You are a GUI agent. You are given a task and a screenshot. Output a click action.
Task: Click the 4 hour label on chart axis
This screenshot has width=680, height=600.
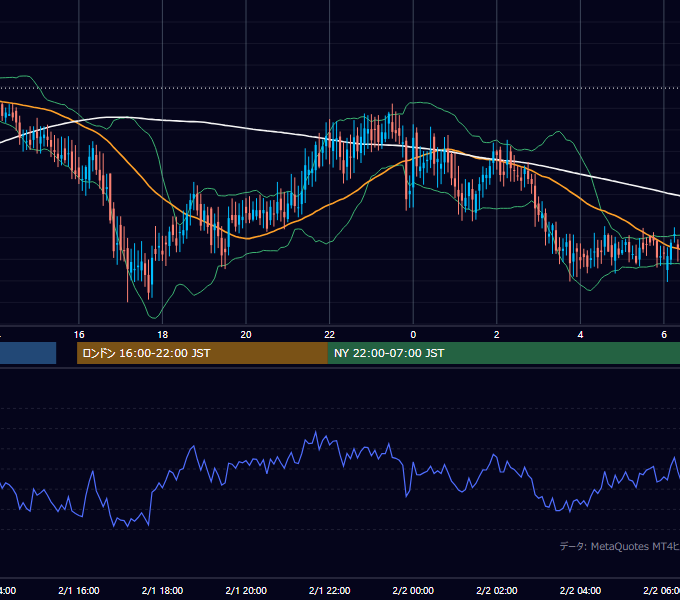[x=580, y=335]
